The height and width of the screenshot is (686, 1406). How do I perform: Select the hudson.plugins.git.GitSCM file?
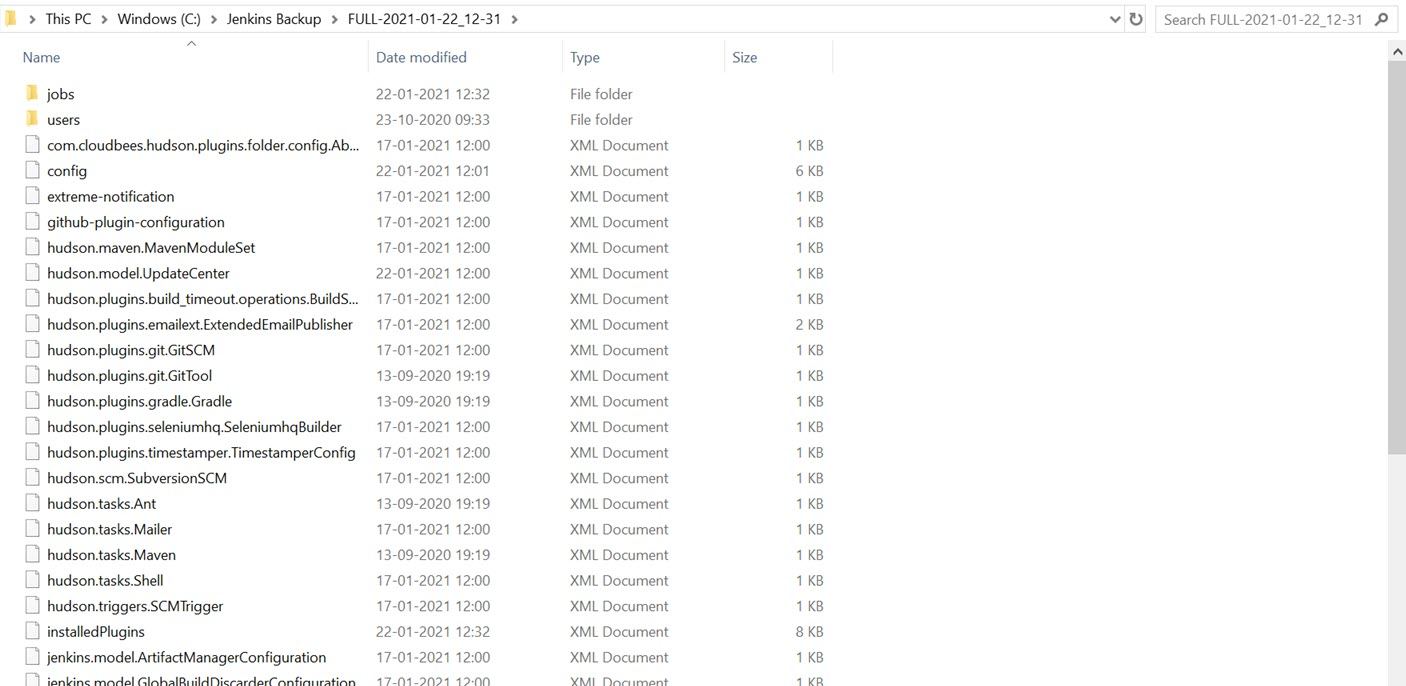click(x=131, y=350)
